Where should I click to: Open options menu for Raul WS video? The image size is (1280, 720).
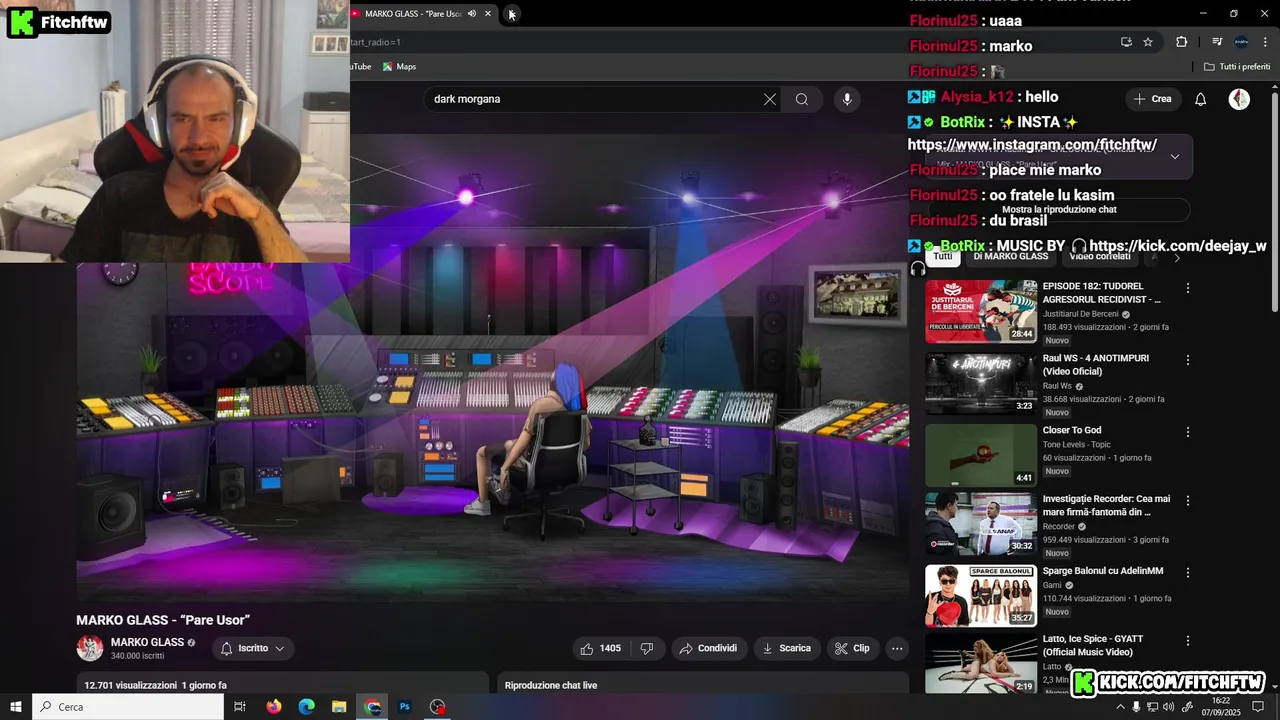point(1188,360)
